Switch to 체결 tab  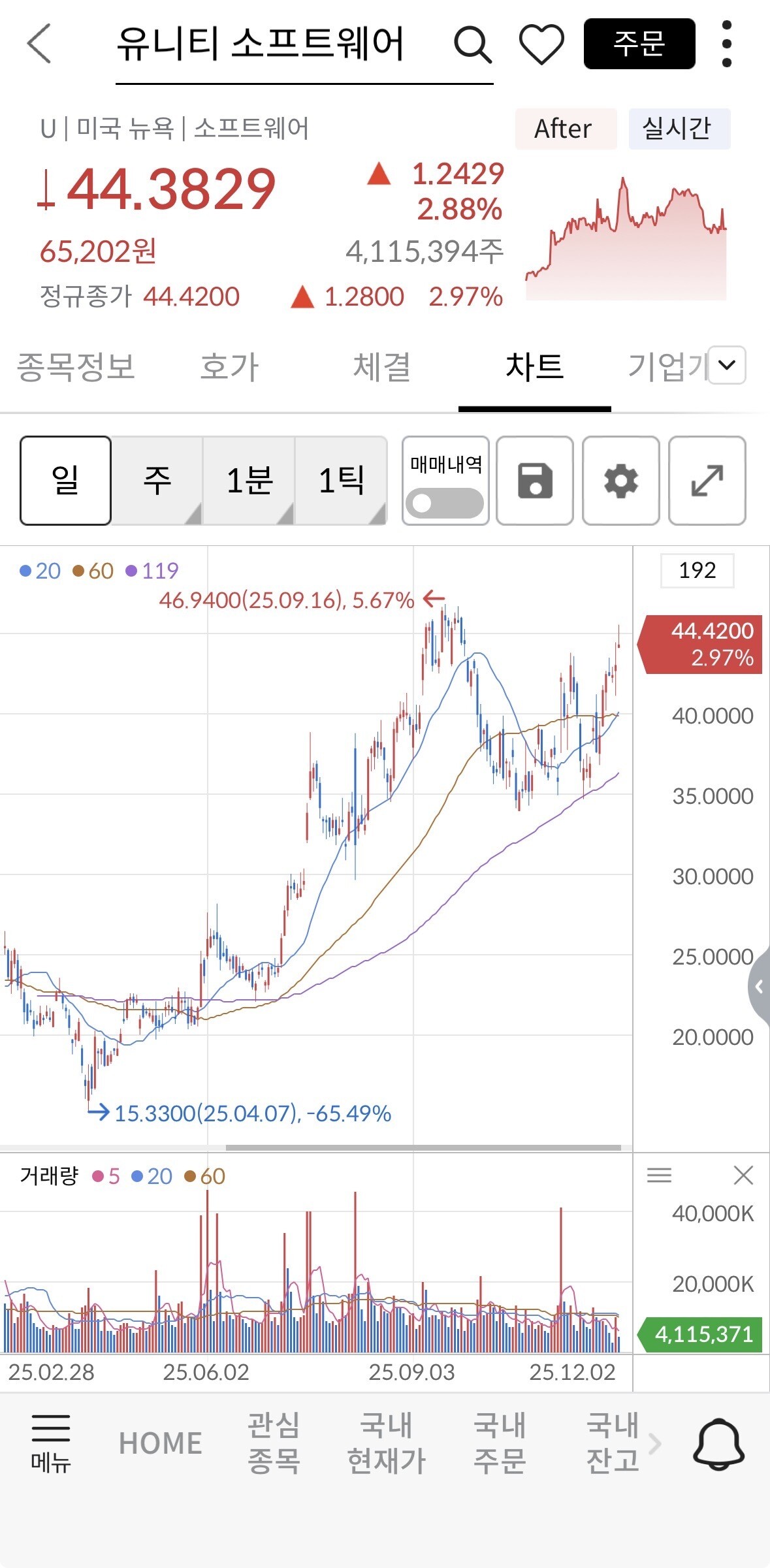pos(382,366)
